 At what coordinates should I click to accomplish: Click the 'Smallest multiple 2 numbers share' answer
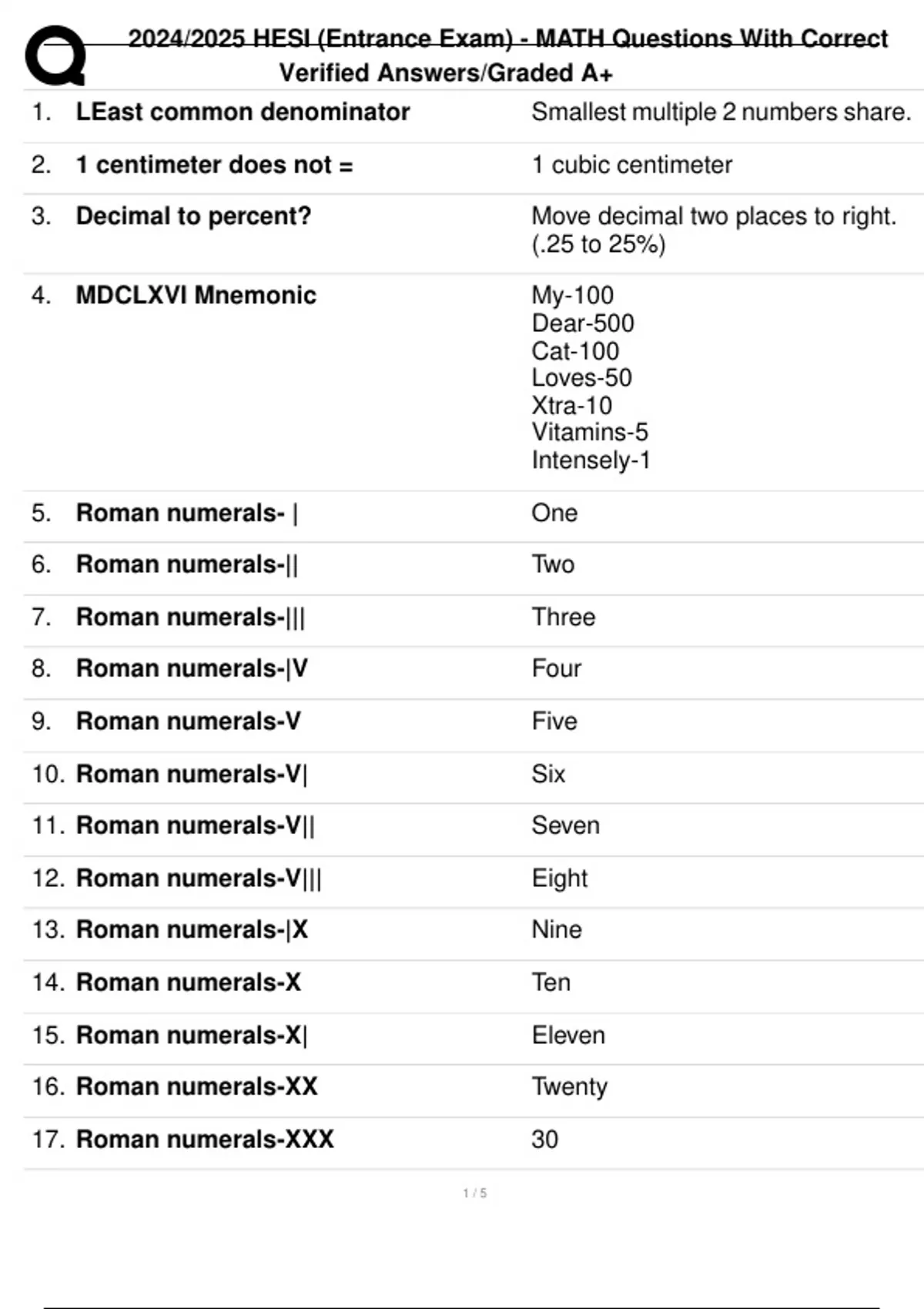(721, 112)
